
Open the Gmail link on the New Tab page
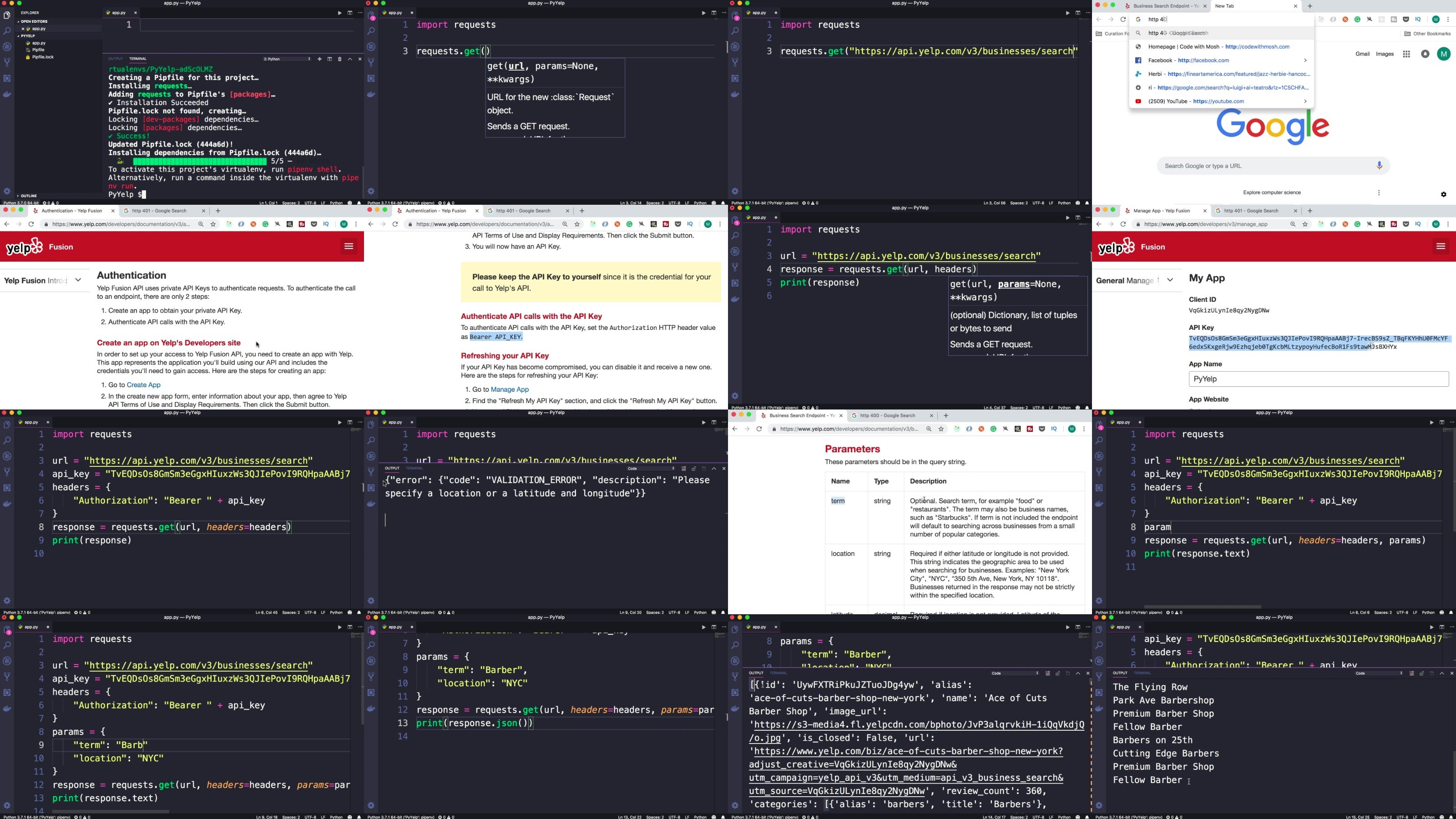tap(1362, 54)
